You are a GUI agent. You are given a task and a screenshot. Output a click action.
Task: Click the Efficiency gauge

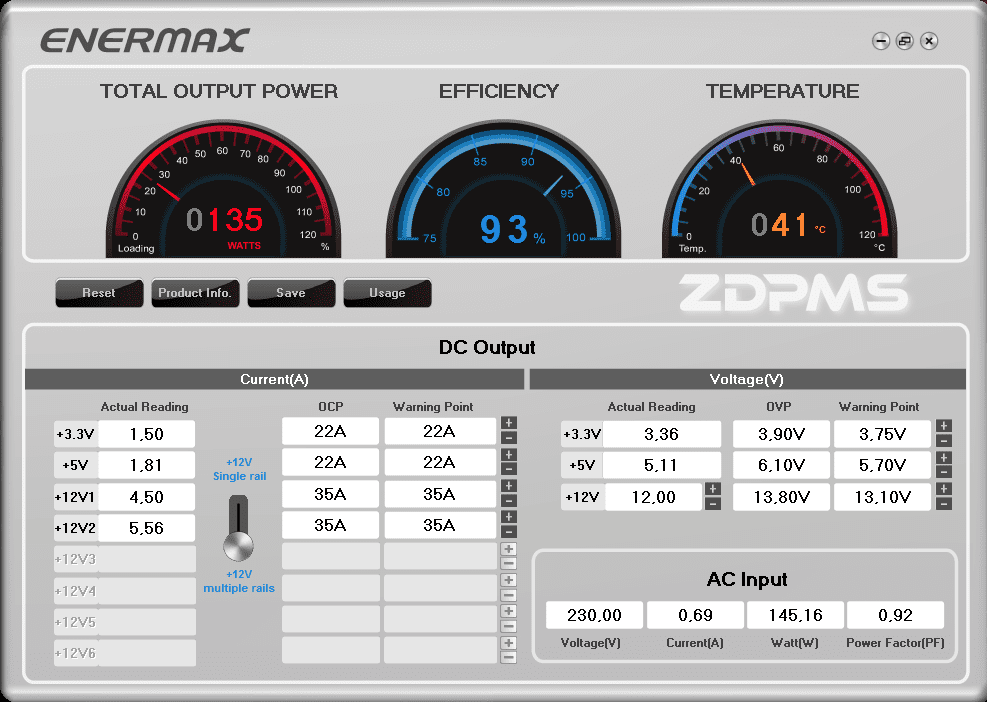tap(504, 189)
